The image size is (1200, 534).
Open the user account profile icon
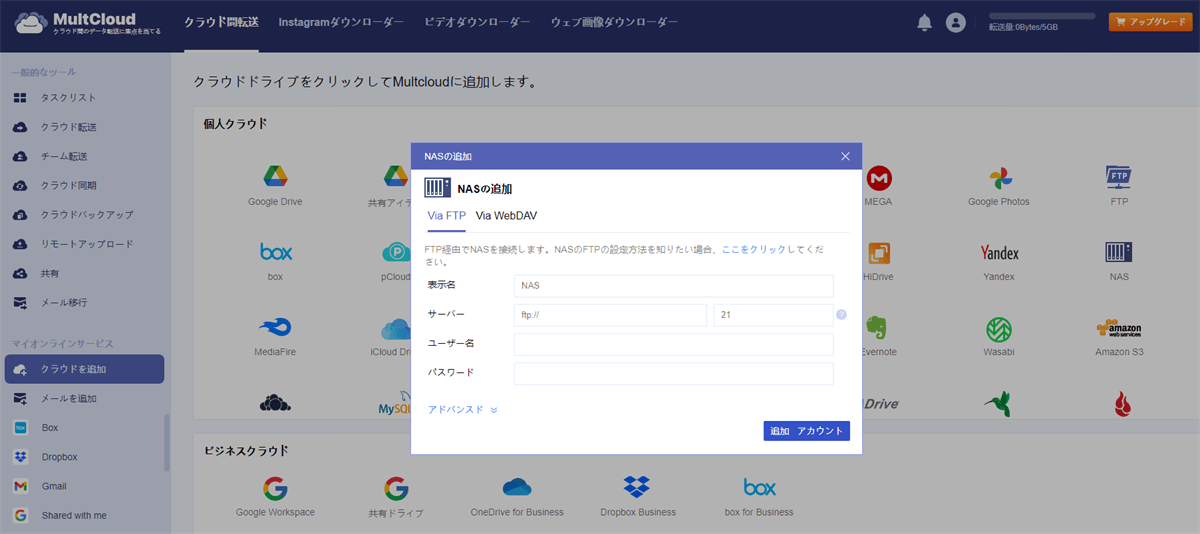click(956, 22)
